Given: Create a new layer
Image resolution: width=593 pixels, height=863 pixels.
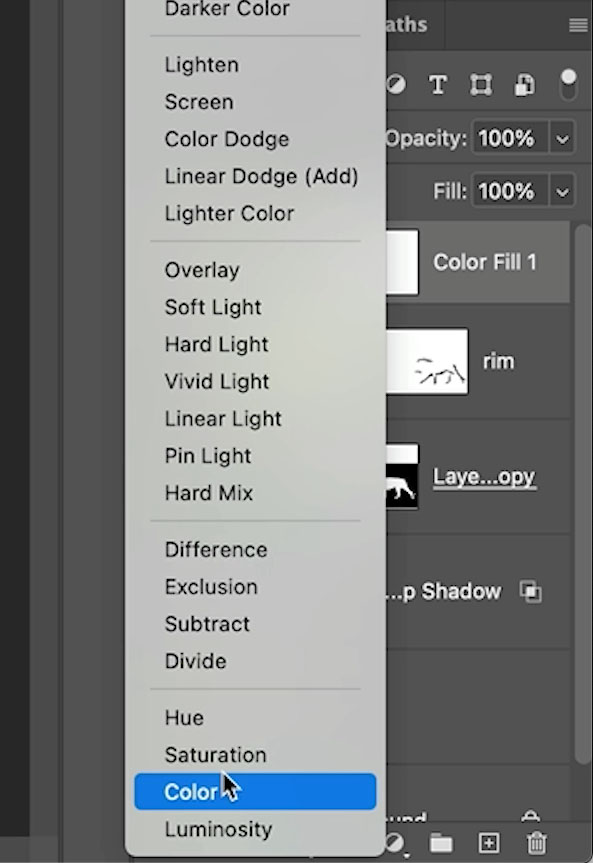Looking at the screenshot, I should pyautogui.click(x=489, y=842).
